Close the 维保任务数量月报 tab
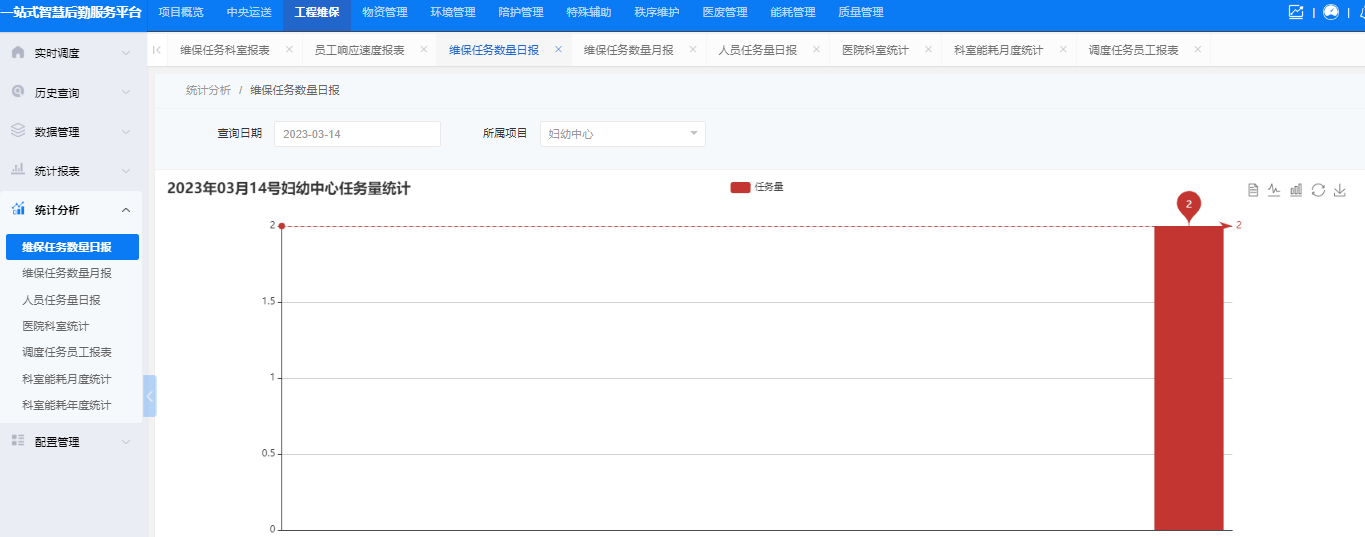The height and width of the screenshot is (537, 1365). click(692, 49)
